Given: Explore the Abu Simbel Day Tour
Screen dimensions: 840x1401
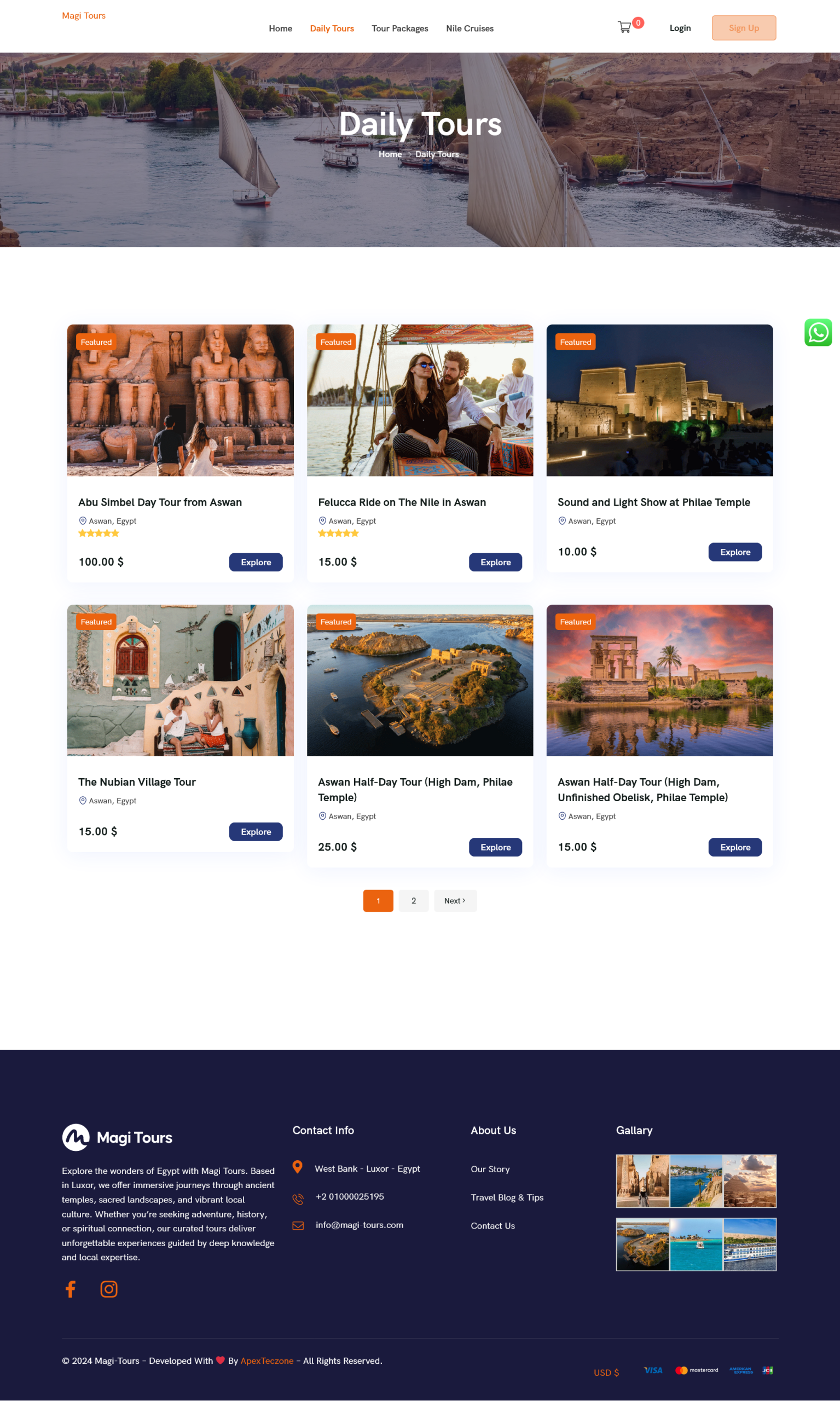Looking at the screenshot, I should [x=256, y=562].
